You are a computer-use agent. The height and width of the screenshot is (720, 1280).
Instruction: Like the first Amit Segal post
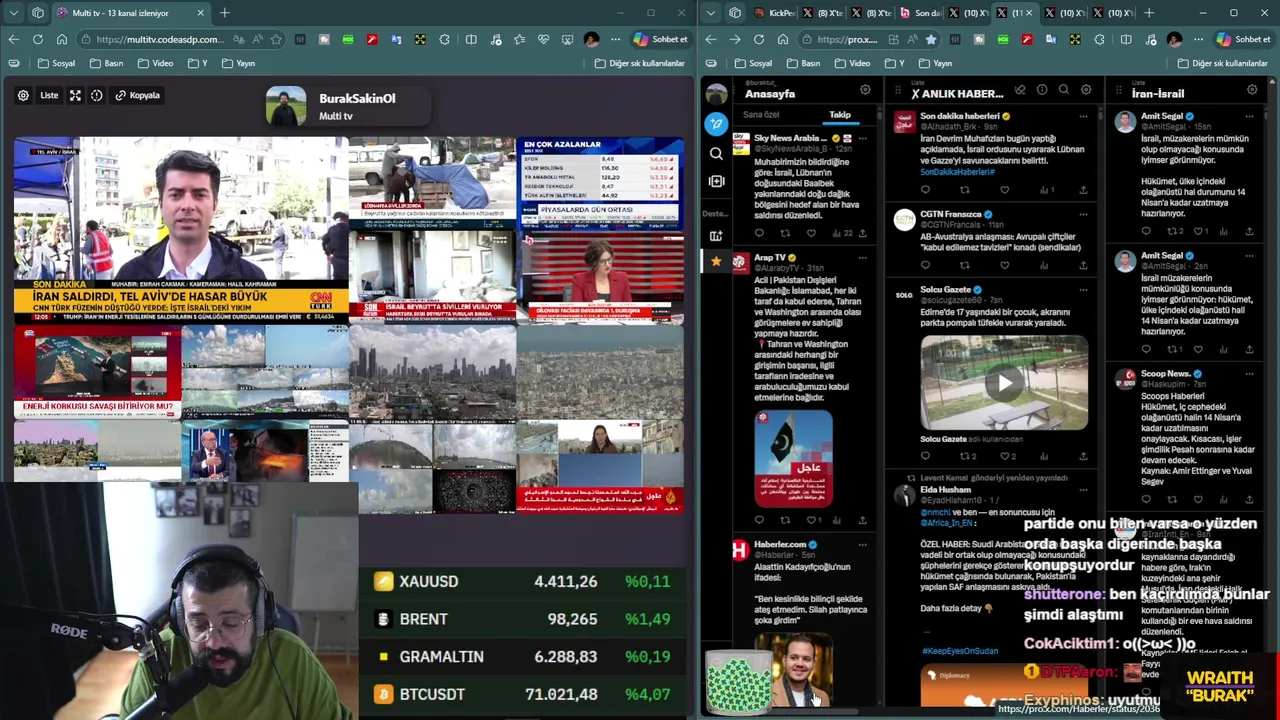1198,231
